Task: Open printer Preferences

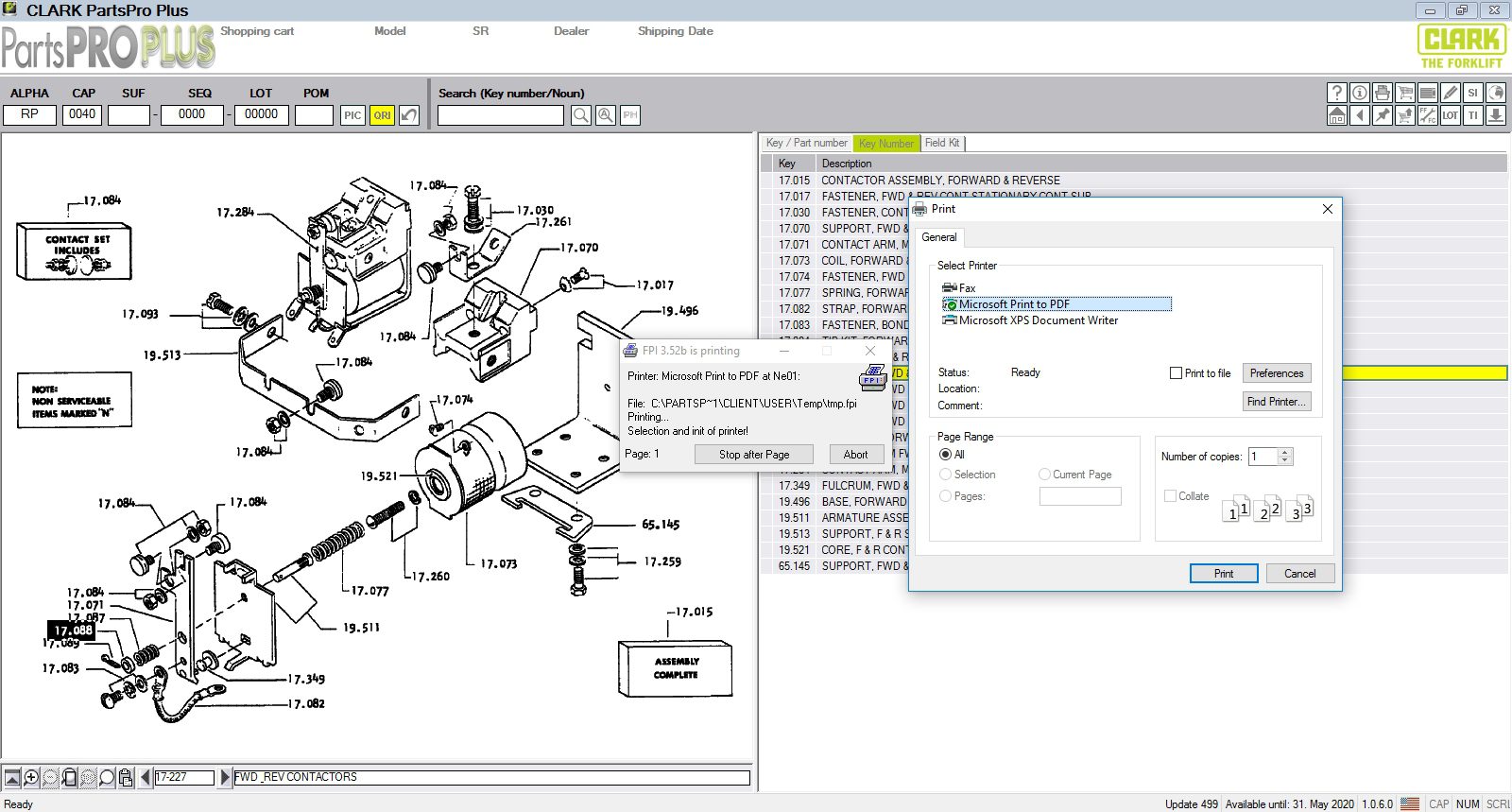Action: coord(1276,373)
